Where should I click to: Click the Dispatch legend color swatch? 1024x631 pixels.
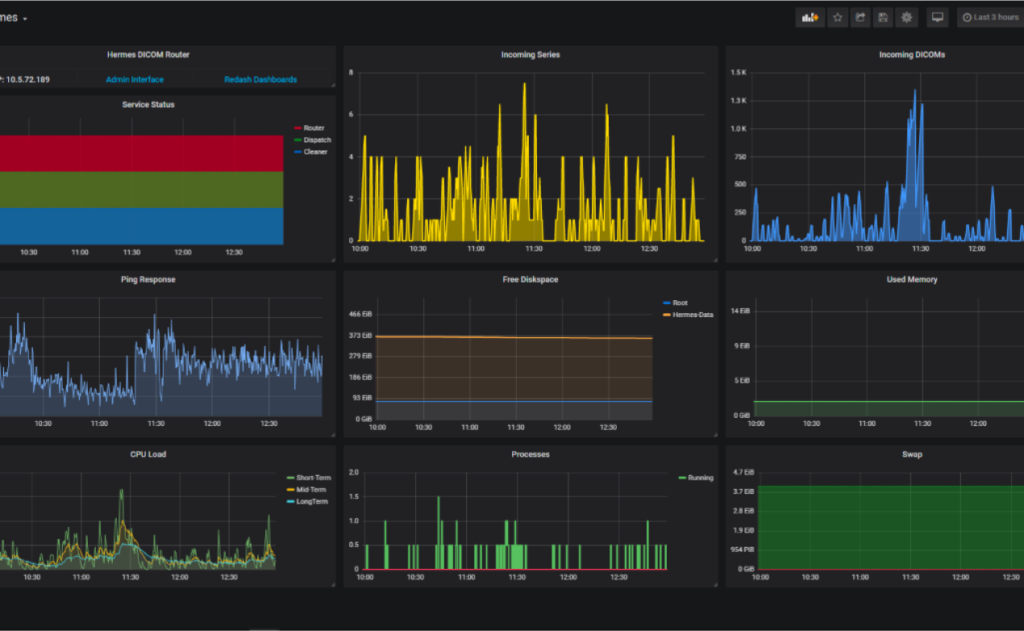[298, 140]
